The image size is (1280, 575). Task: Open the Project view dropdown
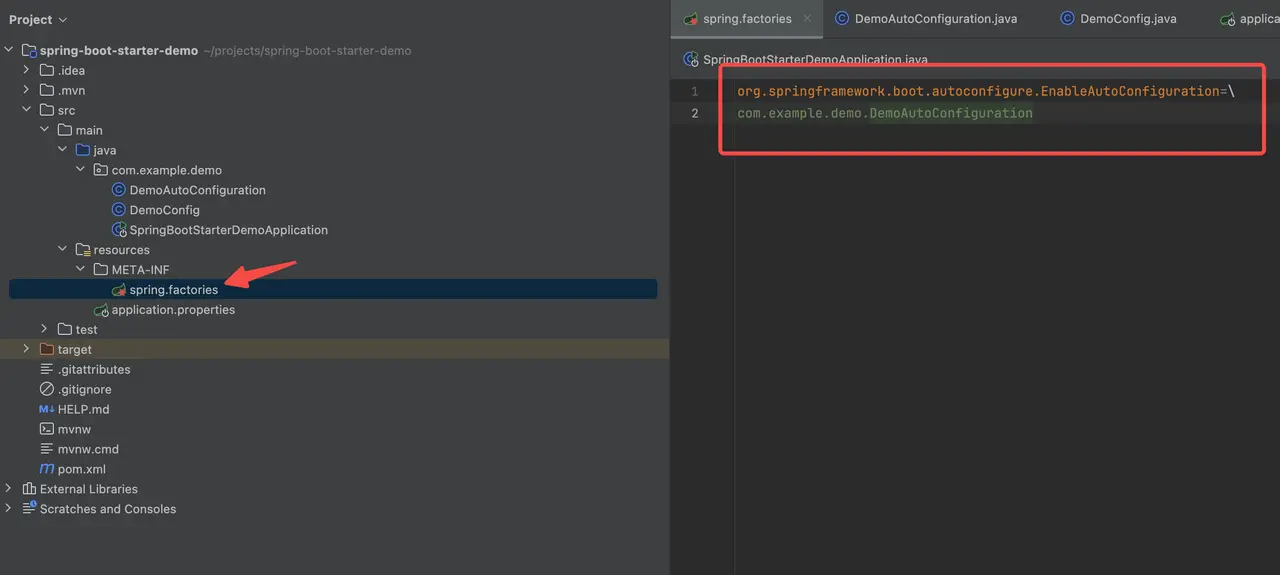tap(38, 20)
